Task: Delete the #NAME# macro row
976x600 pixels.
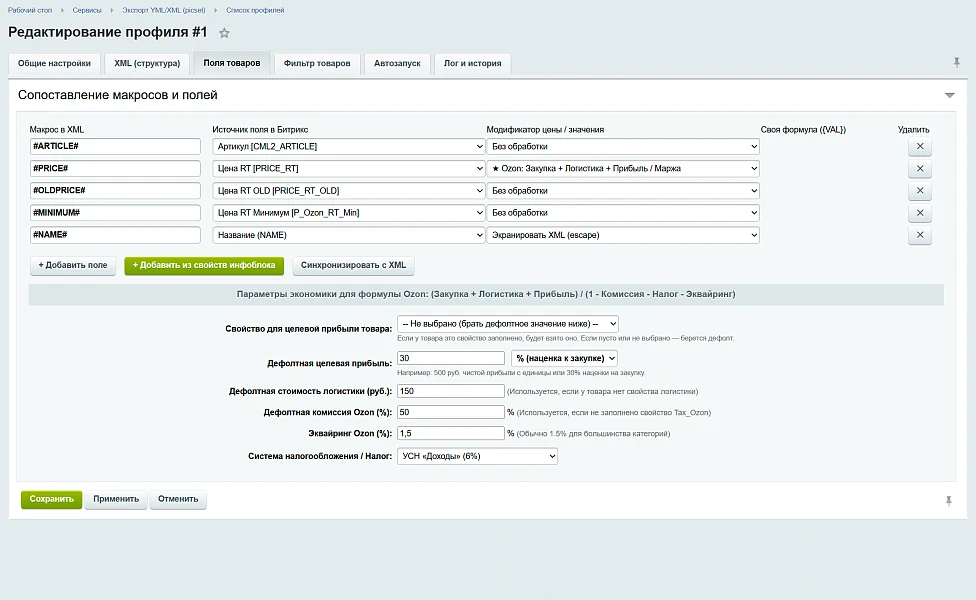Action: [919, 235]
